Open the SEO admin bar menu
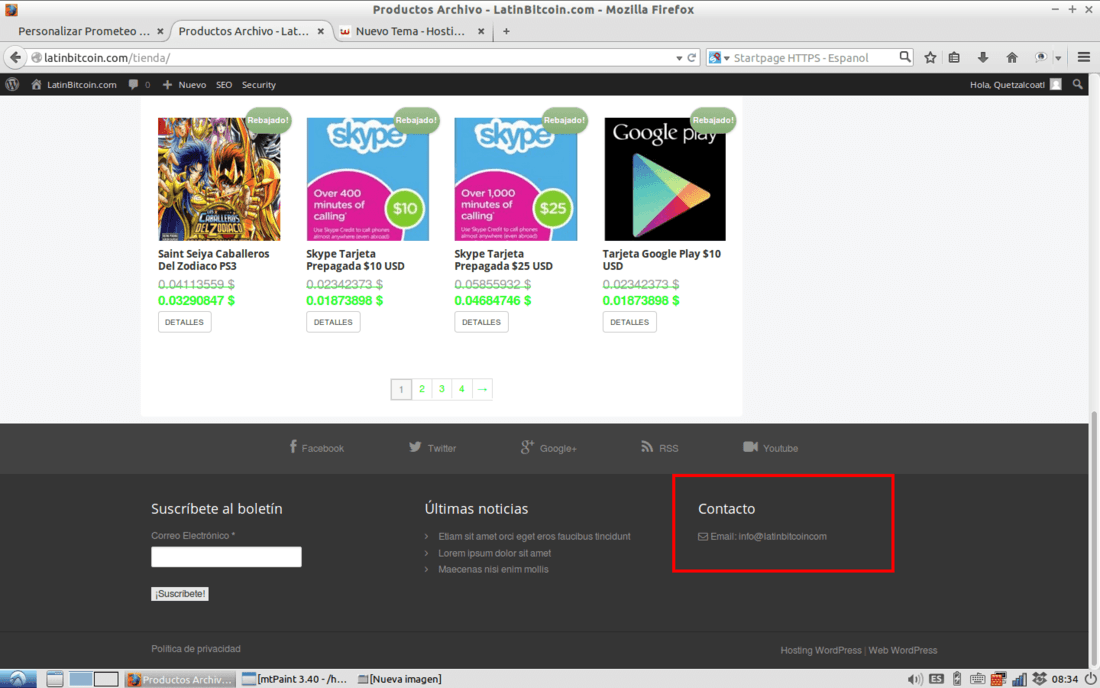This screenshot has width=1100, height=688. [224, 85]
